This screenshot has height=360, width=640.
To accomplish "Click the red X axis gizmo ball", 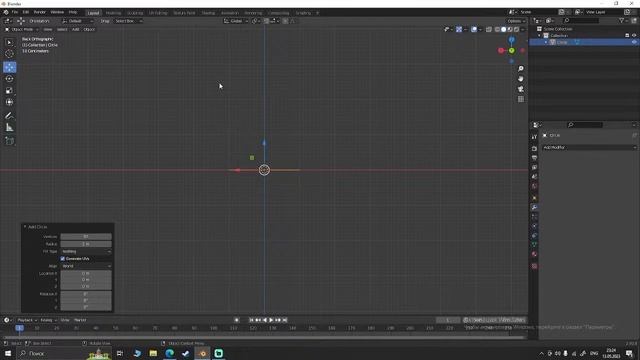I will (x=501, y=51).
